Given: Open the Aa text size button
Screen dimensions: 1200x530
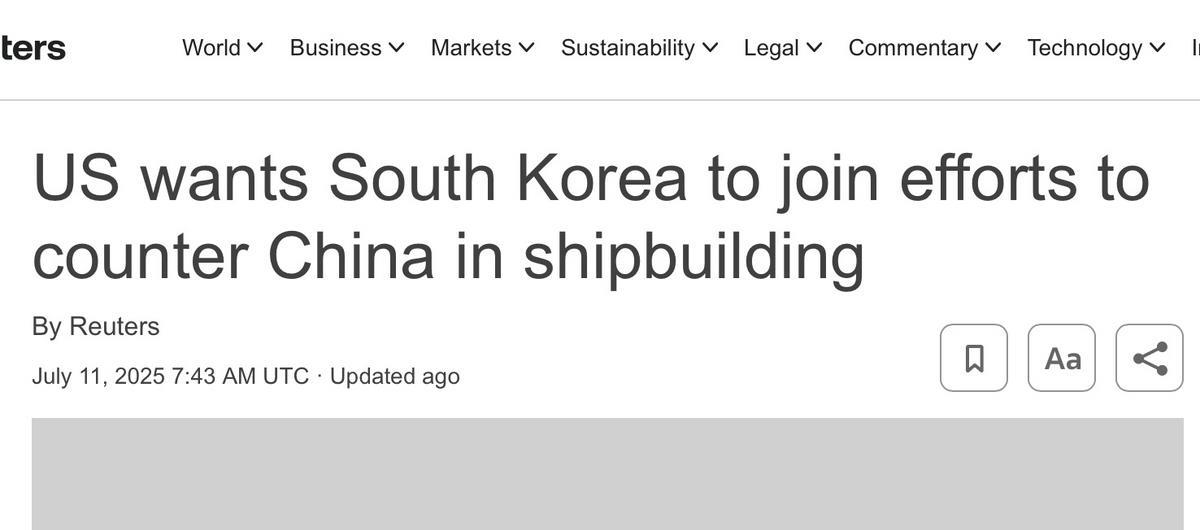Looking at the screenshot, I should pyautogui.click(x=1062, y=358).
